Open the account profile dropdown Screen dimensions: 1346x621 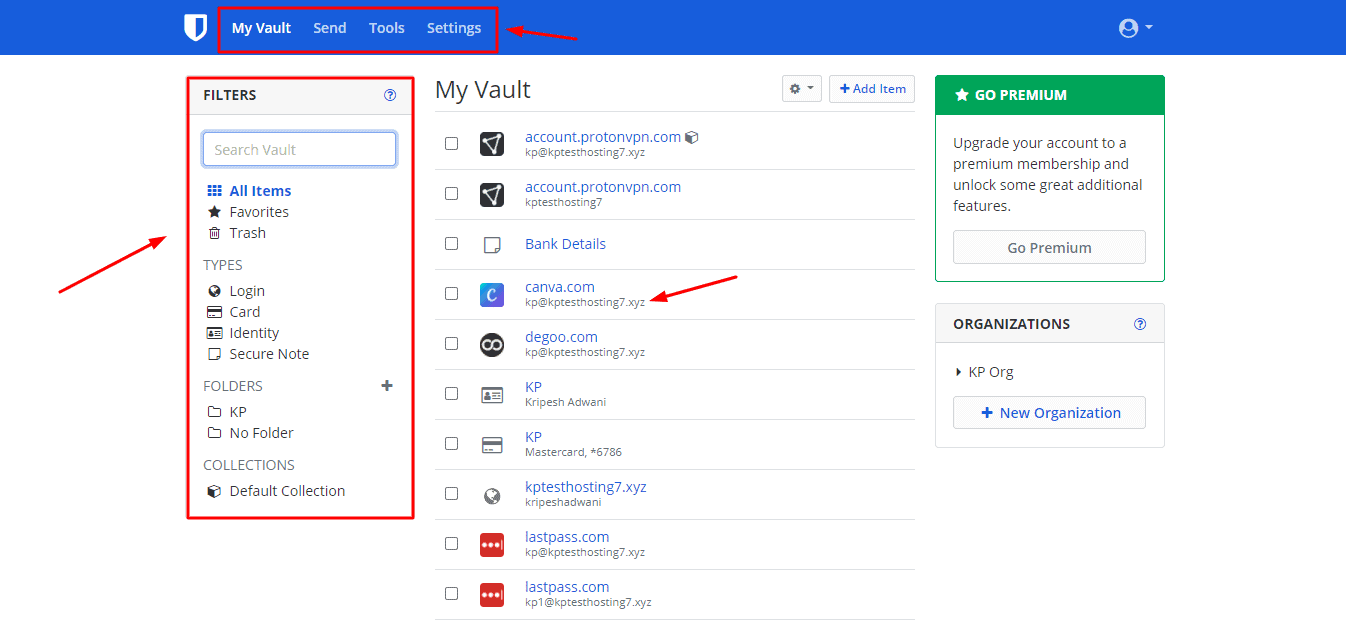1135,28
